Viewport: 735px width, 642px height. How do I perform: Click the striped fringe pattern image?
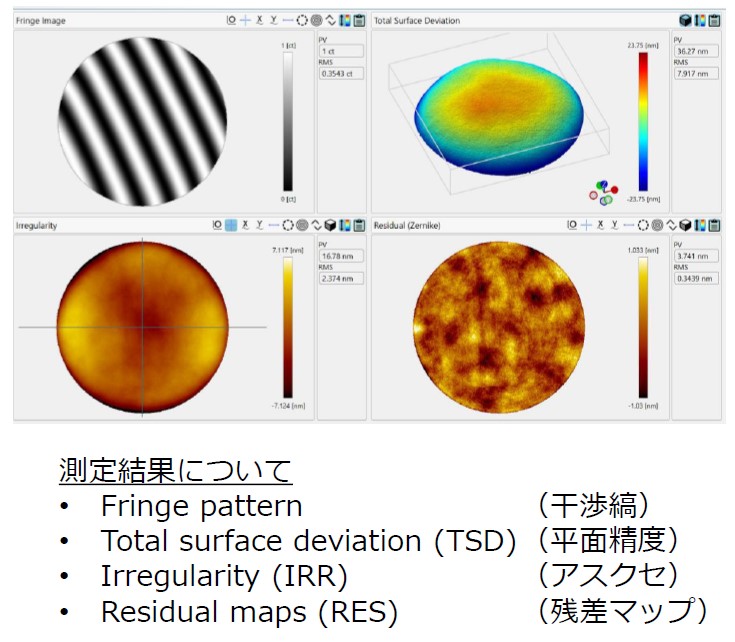coord(142,122)
